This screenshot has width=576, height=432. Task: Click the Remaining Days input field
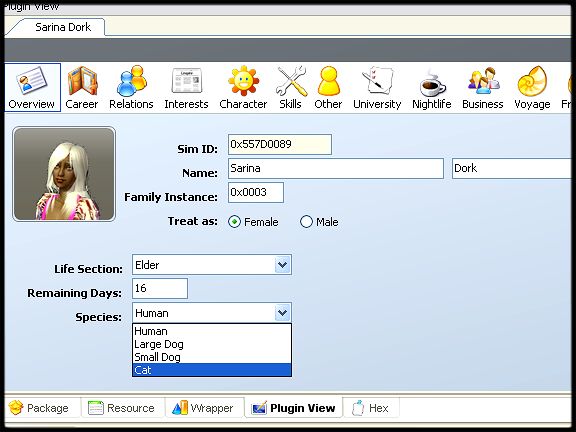point(160,288)
